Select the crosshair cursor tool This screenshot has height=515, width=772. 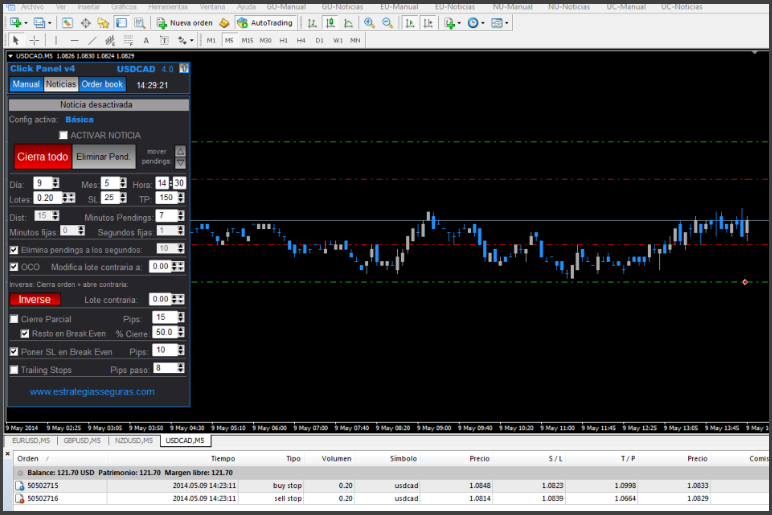point(34,40)
